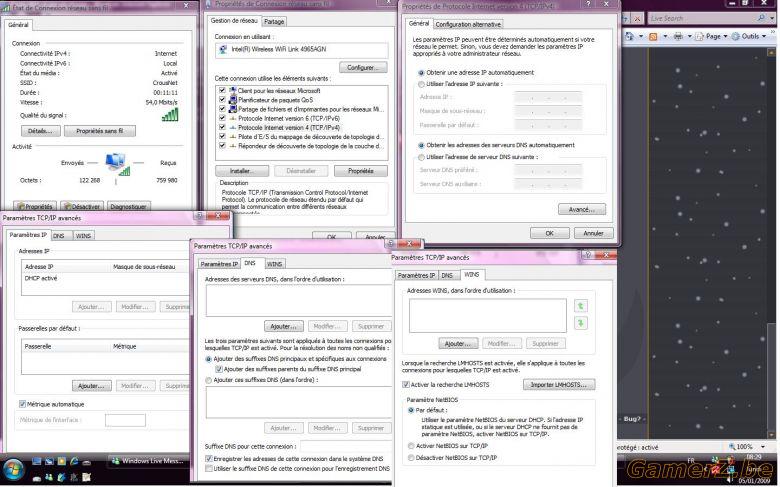Screen dimensions: 780x487
Task: Click the zoom magnifier icon showing 100%
Action: coord(732,446)
